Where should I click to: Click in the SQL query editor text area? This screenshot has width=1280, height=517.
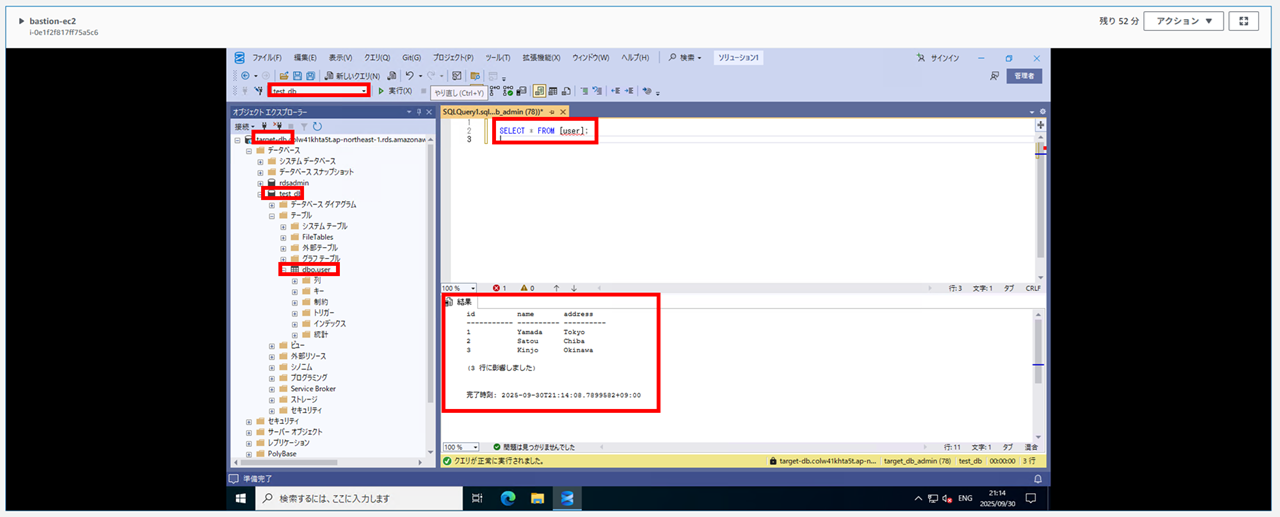click(760, 200)
